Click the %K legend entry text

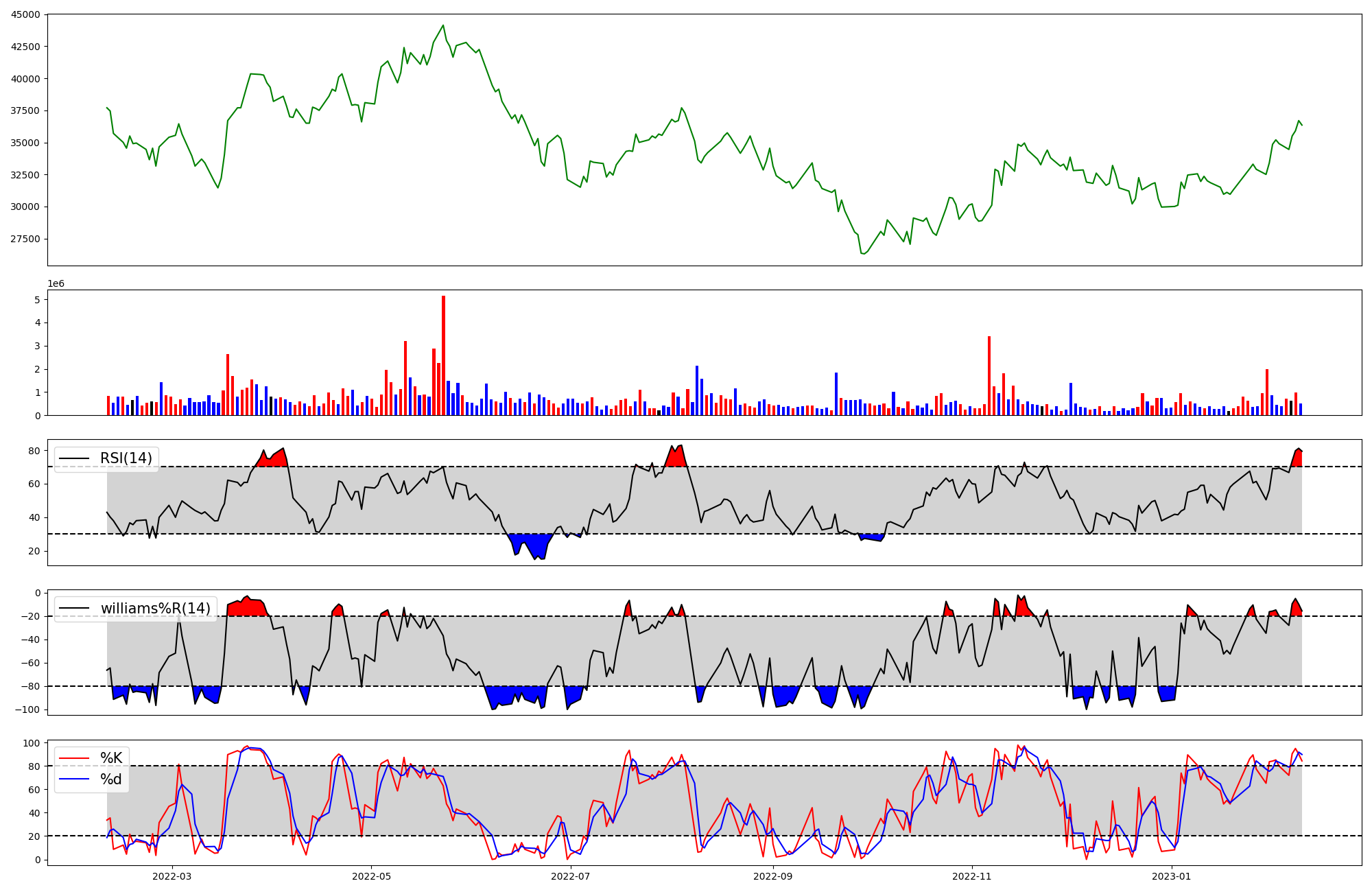pyautogui.click(x=111, y=758)
